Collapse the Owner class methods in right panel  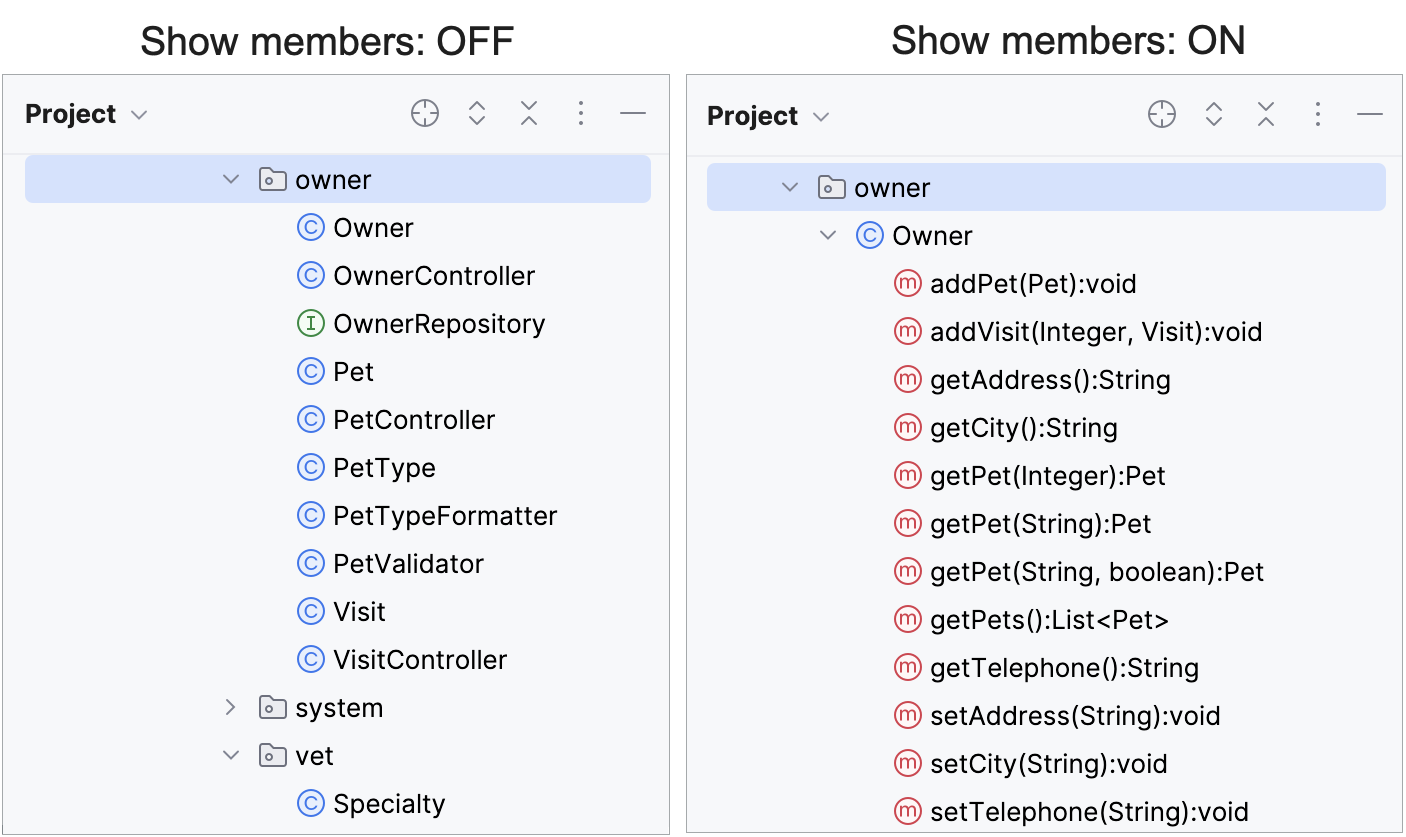[828, 235]
